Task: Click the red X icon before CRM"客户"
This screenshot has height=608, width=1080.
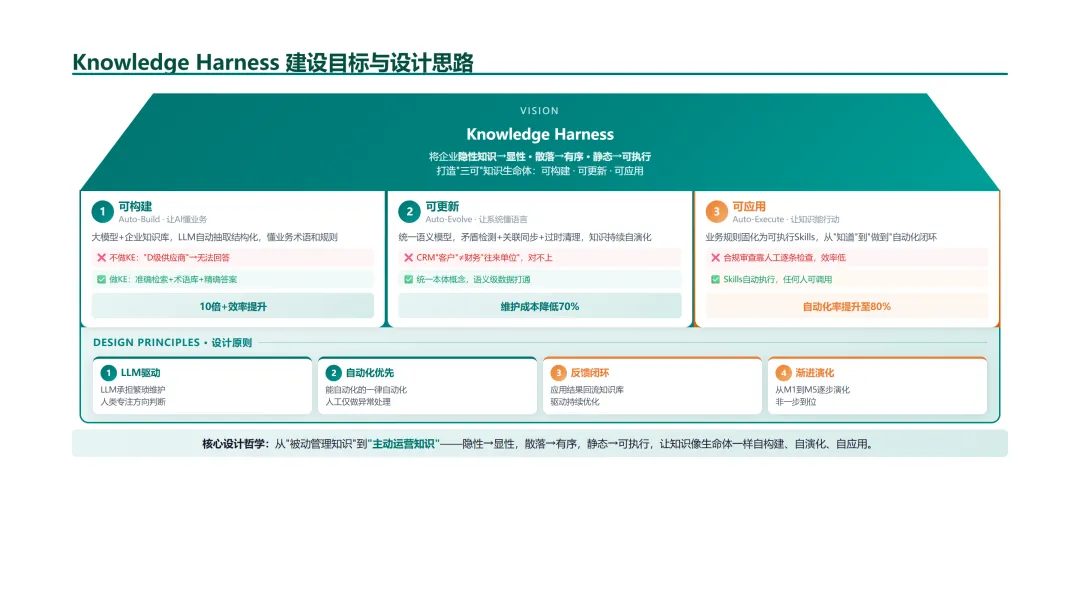Action: point(408,258)
